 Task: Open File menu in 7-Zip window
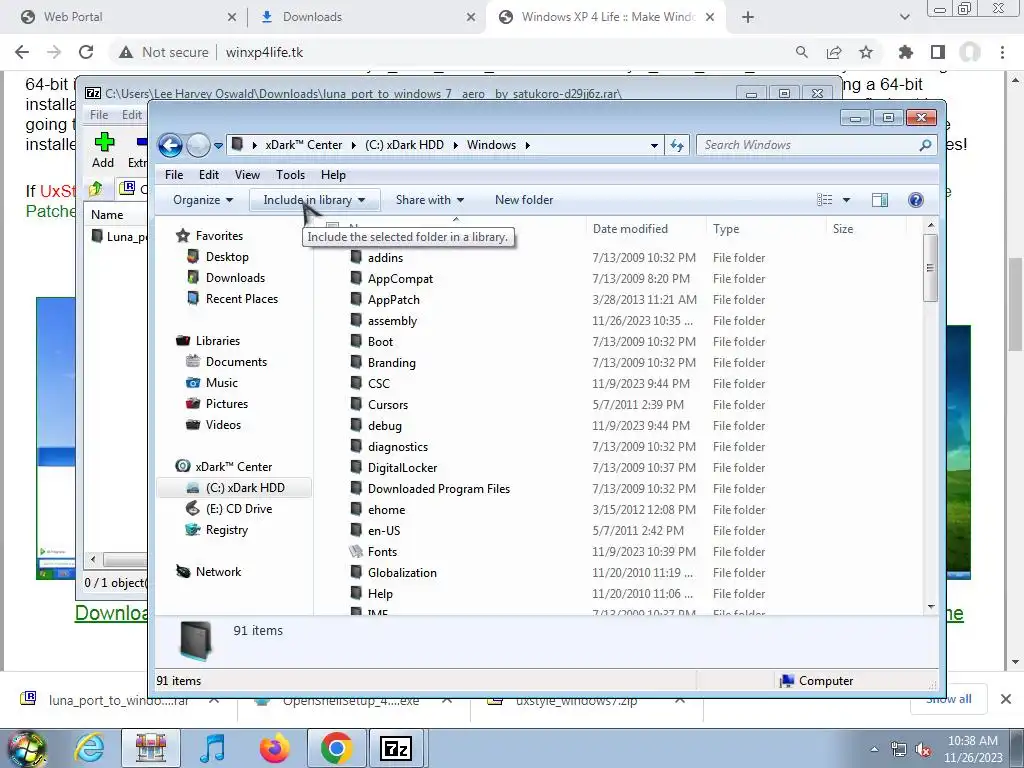[x=99, y=115]
